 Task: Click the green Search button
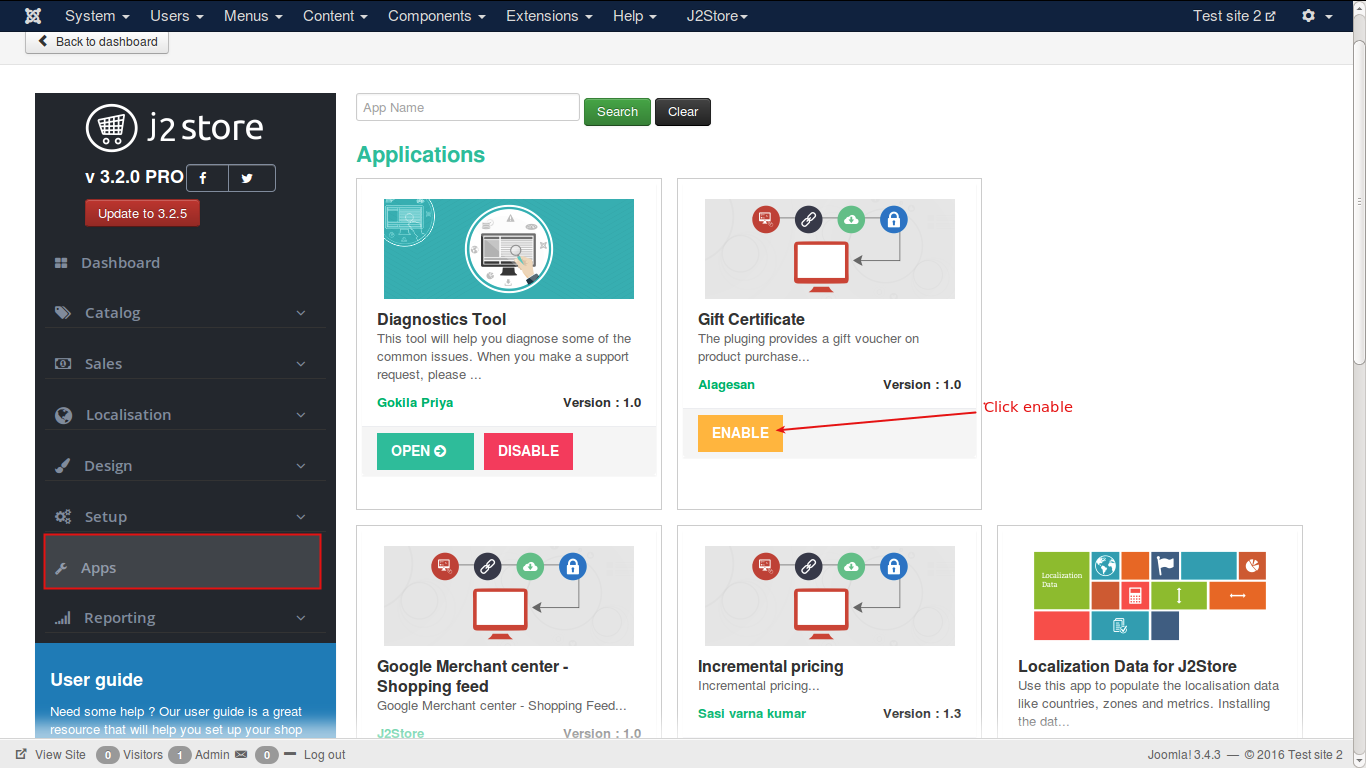point(617,112)
